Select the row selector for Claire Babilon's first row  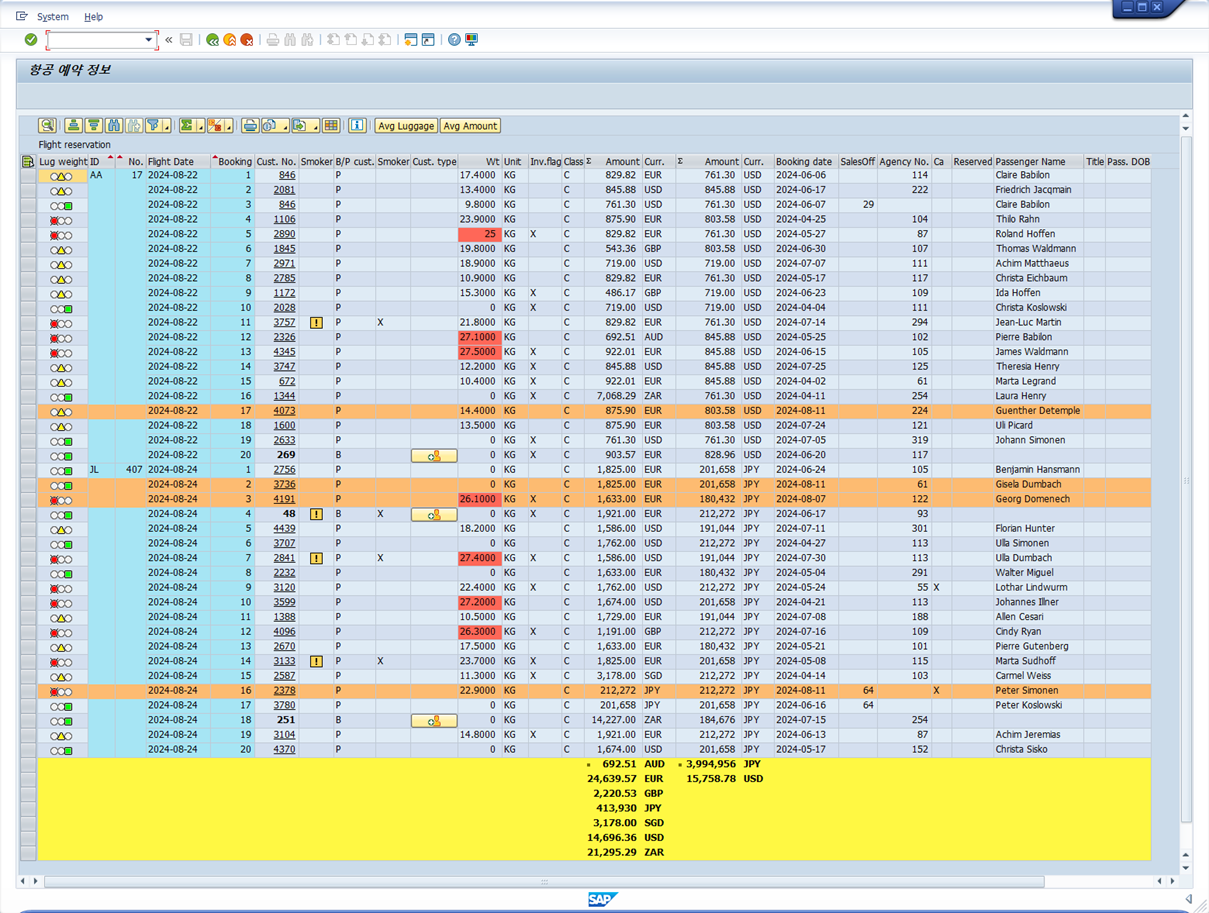28,176
